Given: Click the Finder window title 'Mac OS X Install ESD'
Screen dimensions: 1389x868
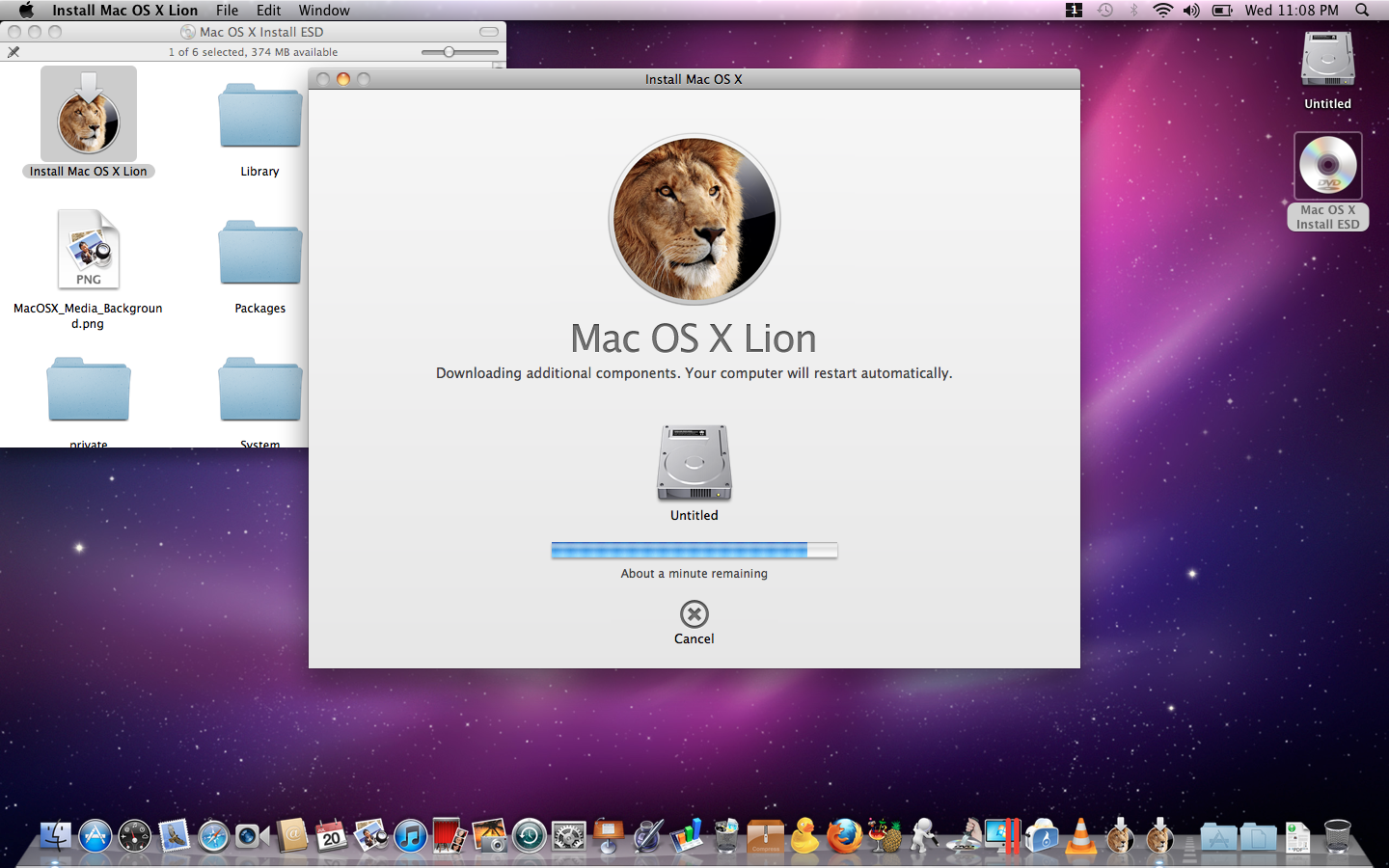Looking at the screenshot, I should (x=261, y=32).
